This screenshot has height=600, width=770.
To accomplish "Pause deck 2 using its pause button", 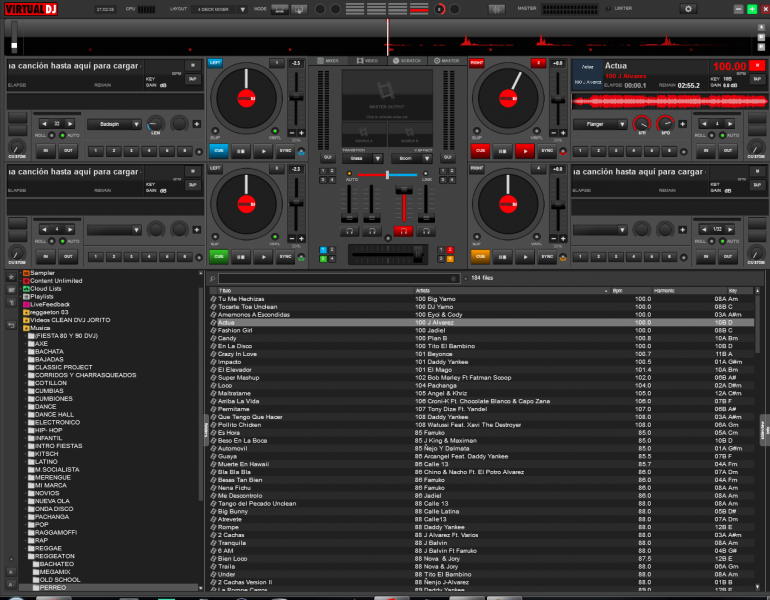I will [502, 151].
